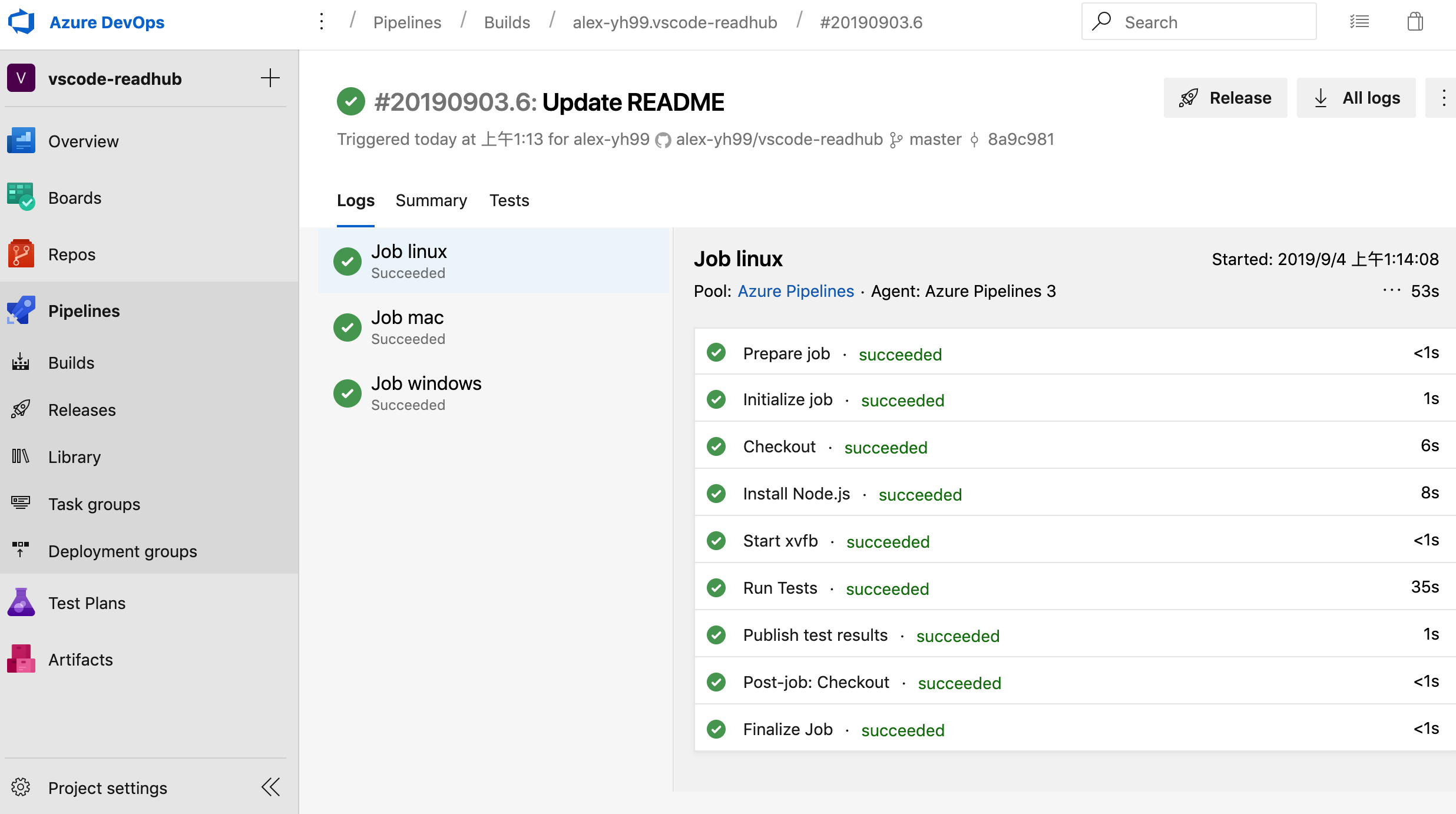Open Test Plans flask icon
This screenshot has height=814, width=1456.
click(x=21, y=603)
